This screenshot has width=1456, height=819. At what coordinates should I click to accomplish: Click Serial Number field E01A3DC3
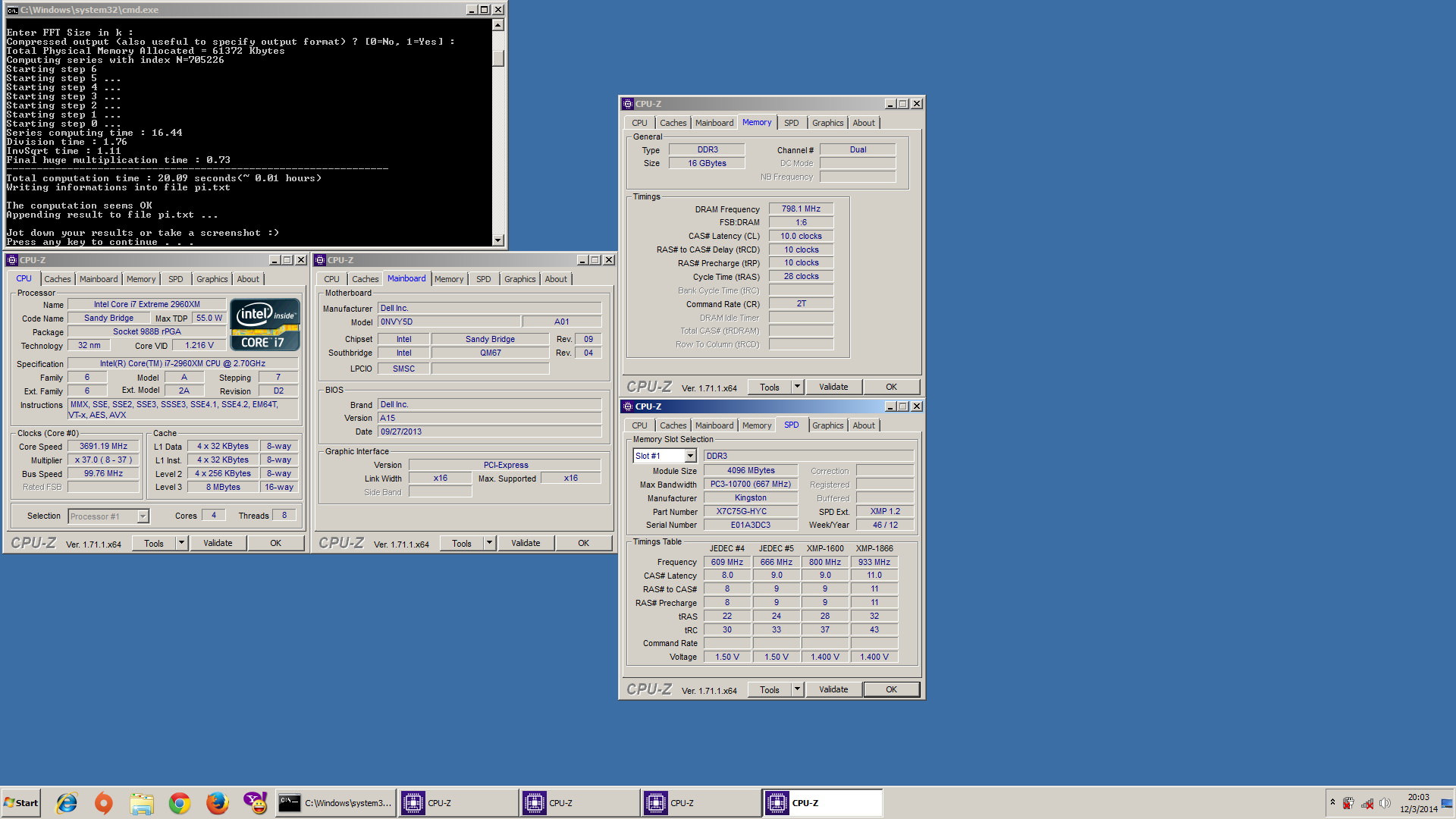[751, 525]
